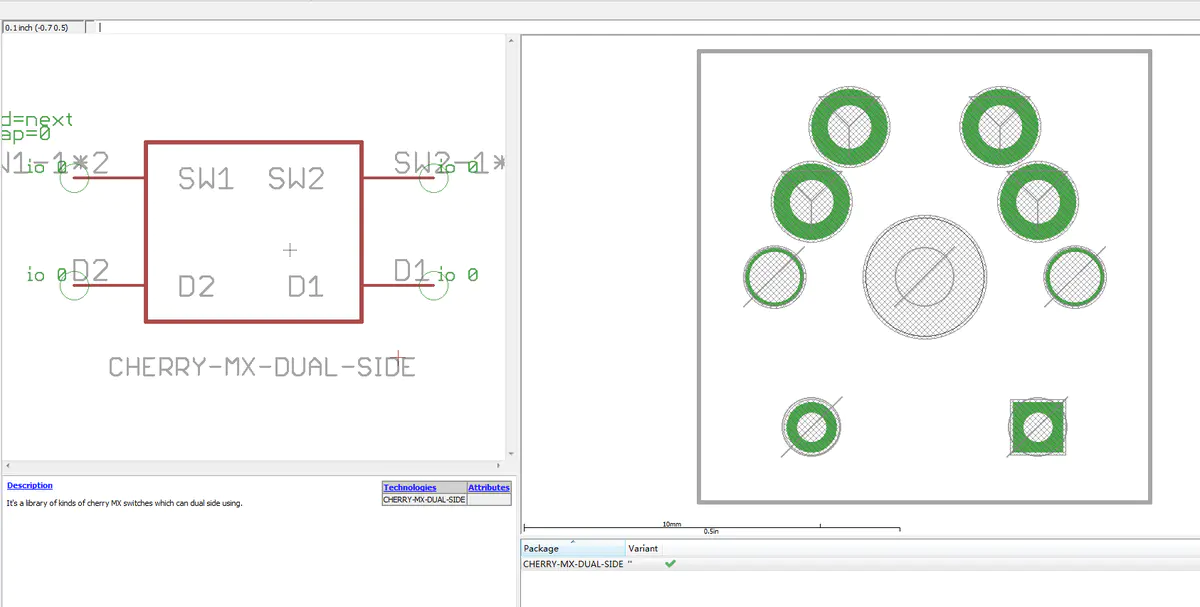Click the horizontal scroll right arrow

(500, 467)
